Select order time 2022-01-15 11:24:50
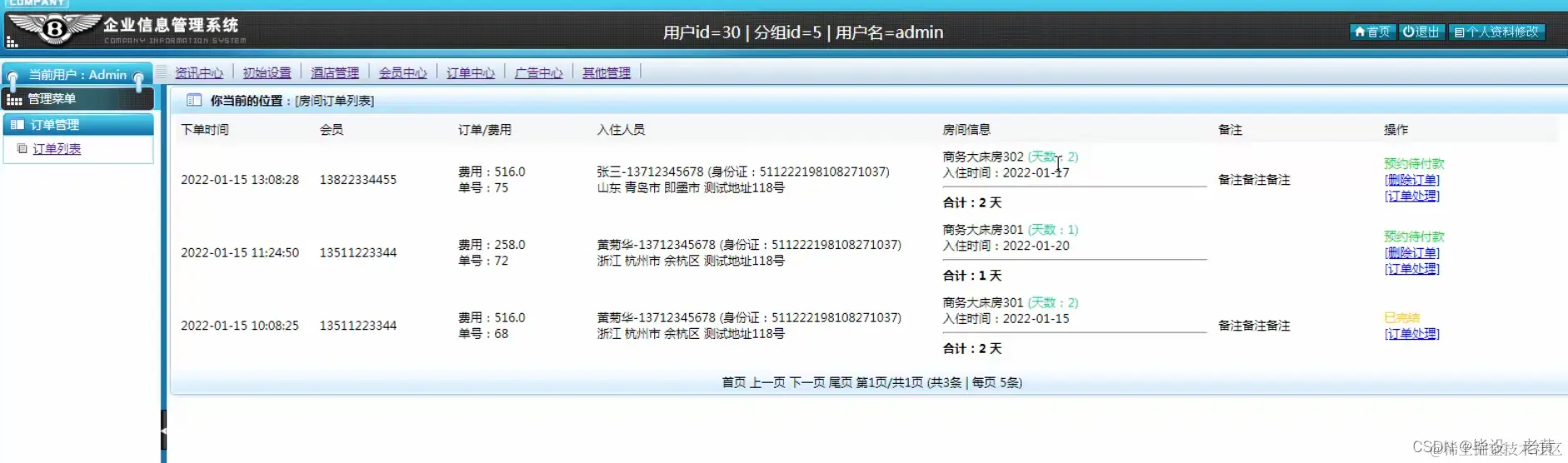The image size is (1568, 463). tap(240, 252)
